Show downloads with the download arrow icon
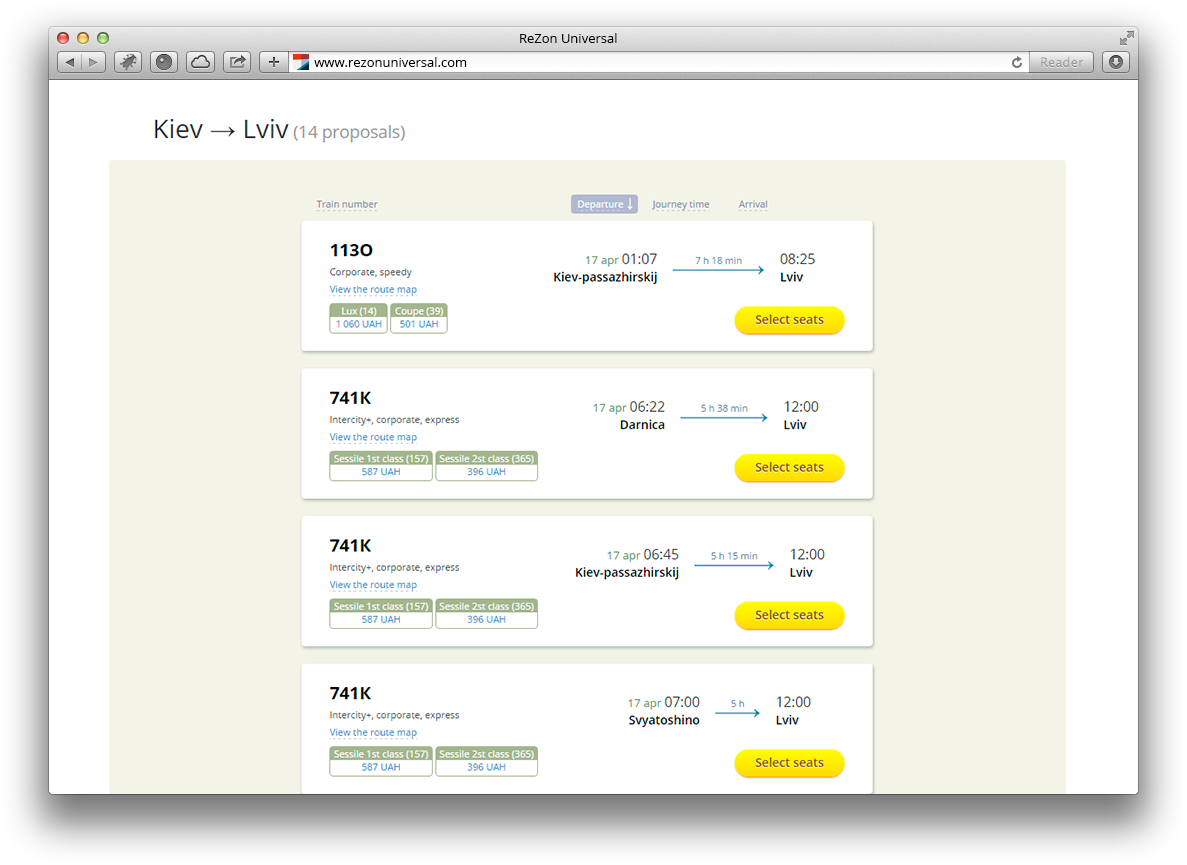Image resolution: width=1187 pixels, height=865 pixels. pyautogui.click(x=1116, y=62)
